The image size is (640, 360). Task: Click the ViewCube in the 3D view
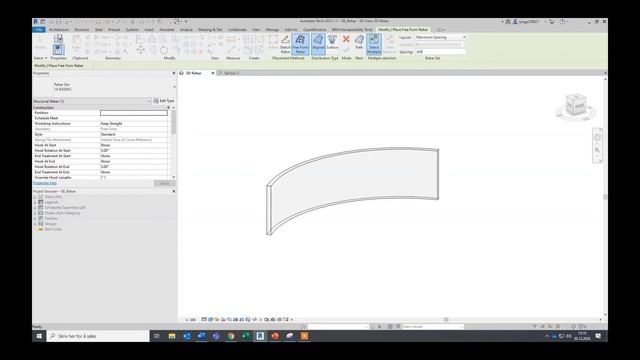(575, 106)
